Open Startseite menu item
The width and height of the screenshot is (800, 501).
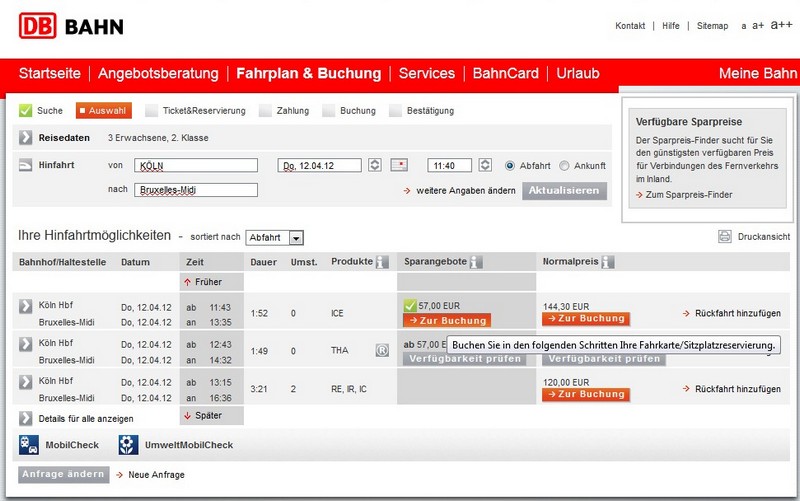(x=49, y=73)
